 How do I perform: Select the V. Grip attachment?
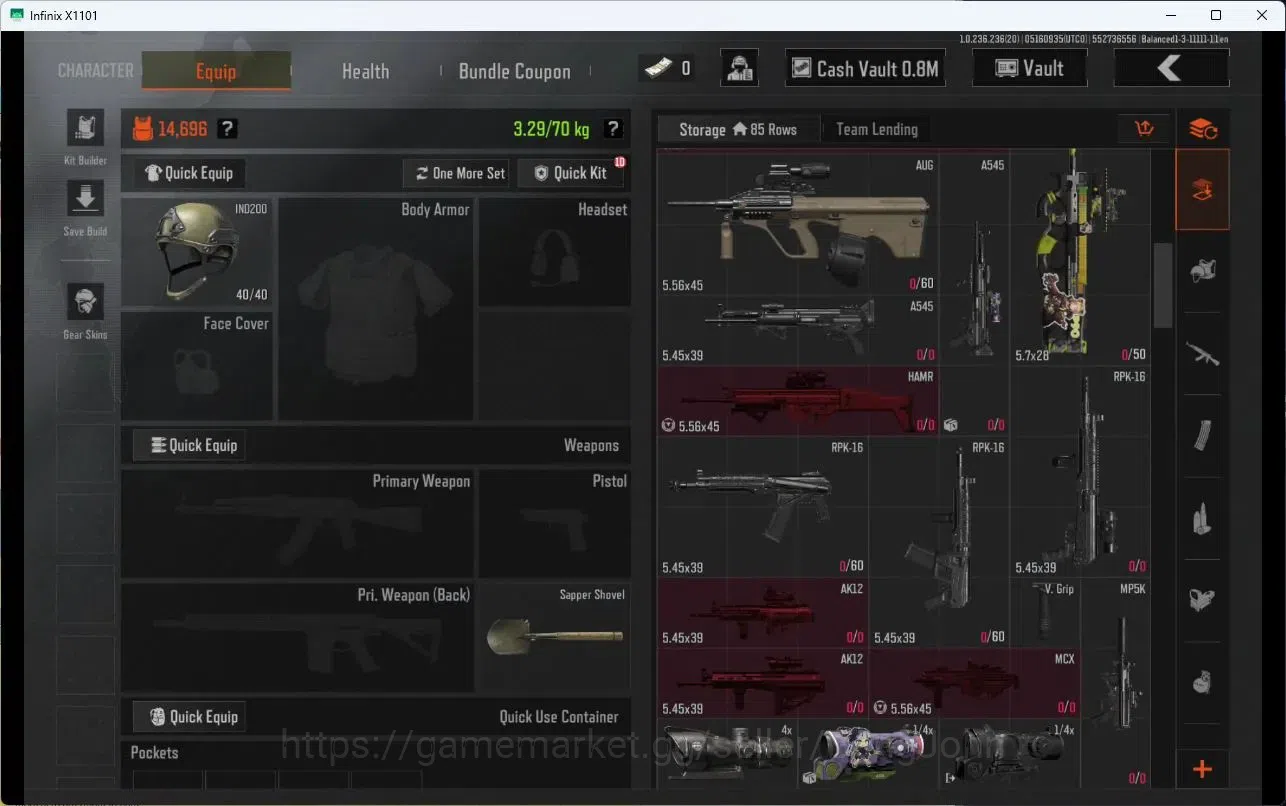1046,612
